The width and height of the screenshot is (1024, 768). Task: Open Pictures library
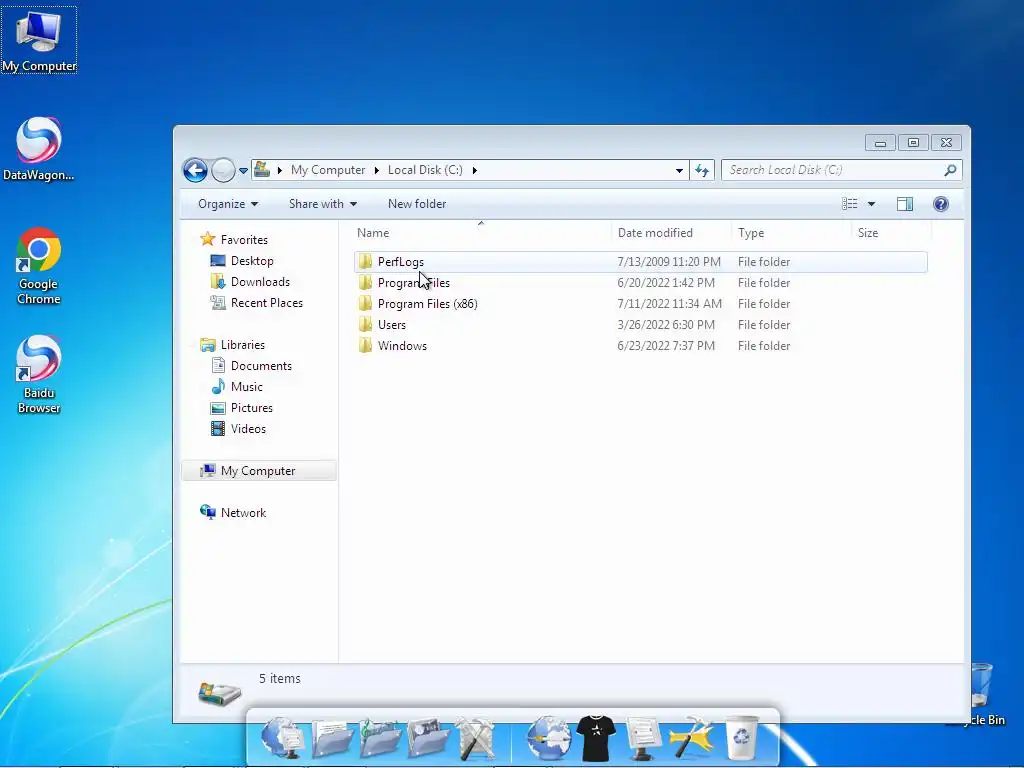pos(251,408)
